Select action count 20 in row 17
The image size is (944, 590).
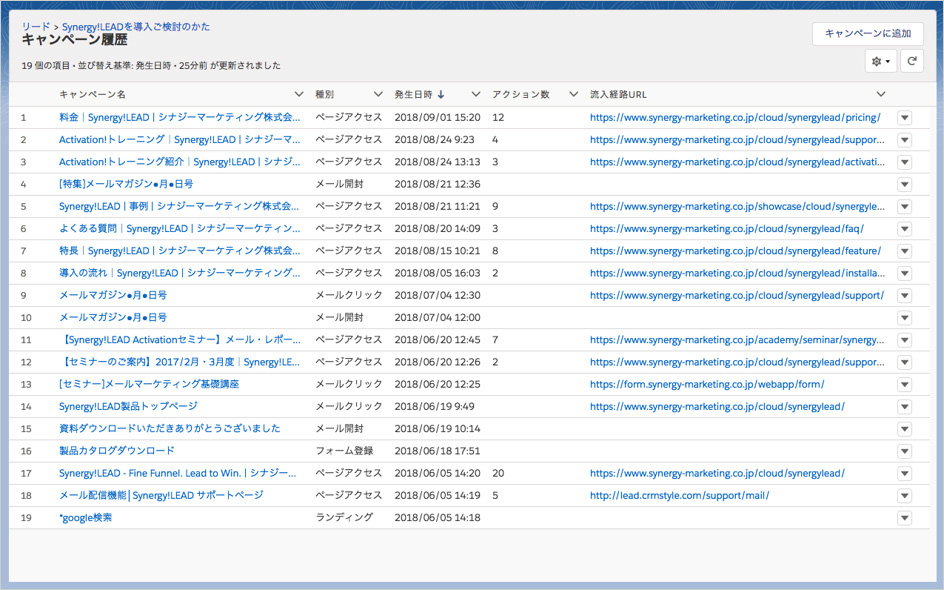[498, 474]
